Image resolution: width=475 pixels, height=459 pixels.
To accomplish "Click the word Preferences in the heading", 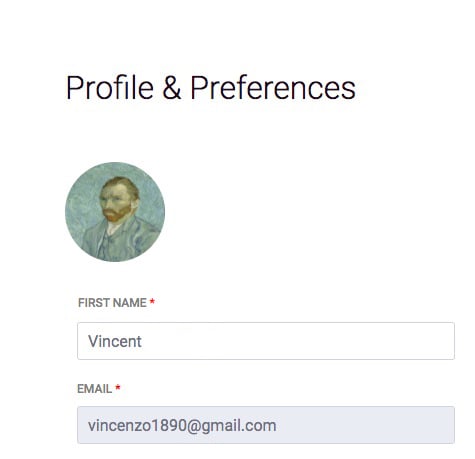I will [273, 88].
